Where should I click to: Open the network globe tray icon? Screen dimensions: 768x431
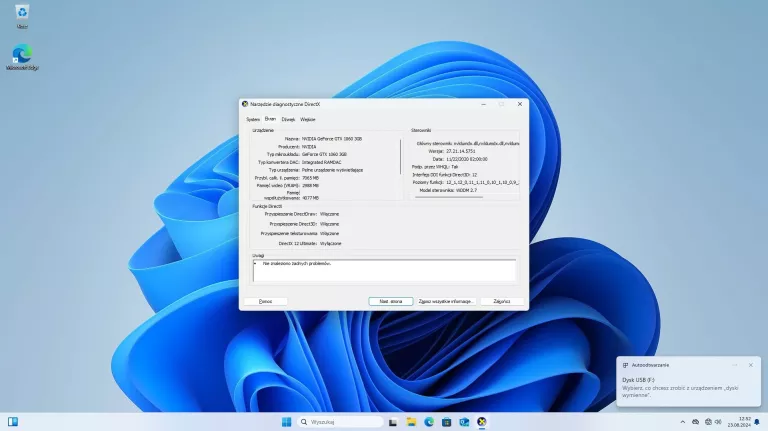[x=708, y=422]
